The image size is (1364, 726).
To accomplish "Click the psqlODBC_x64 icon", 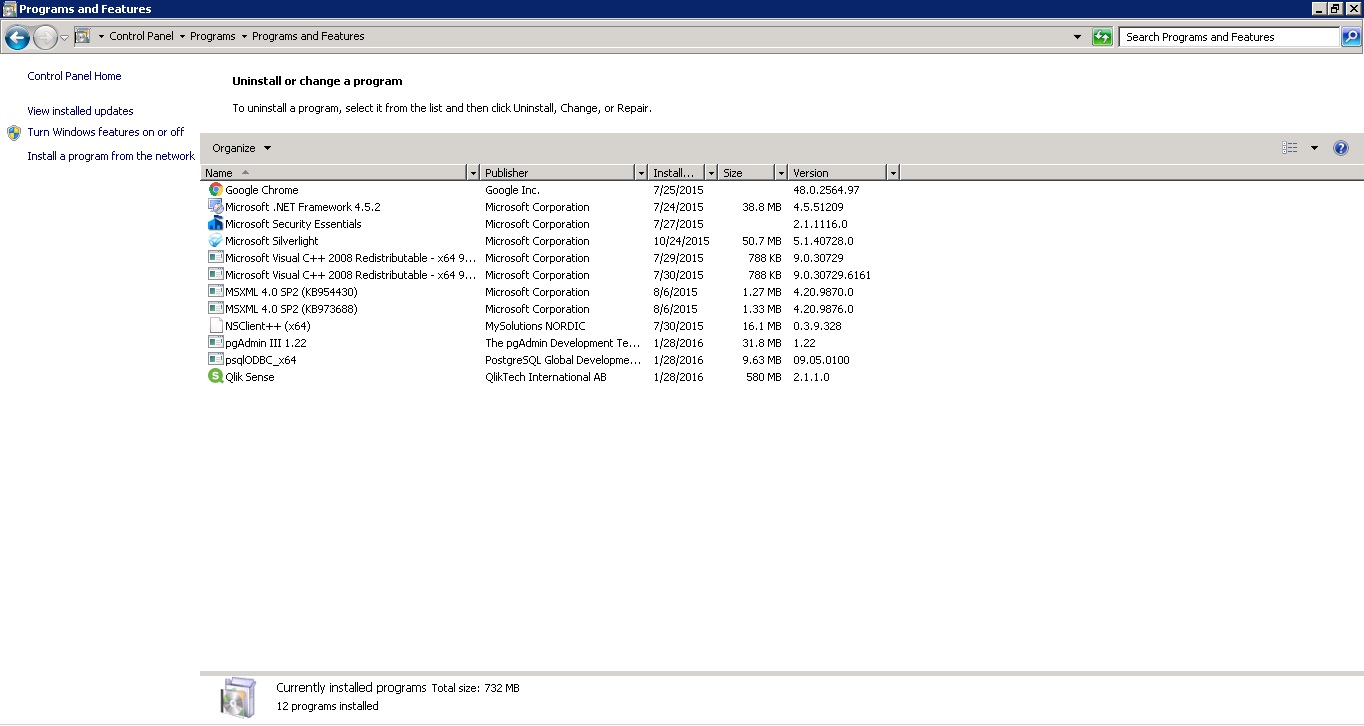I will point(215,360).
